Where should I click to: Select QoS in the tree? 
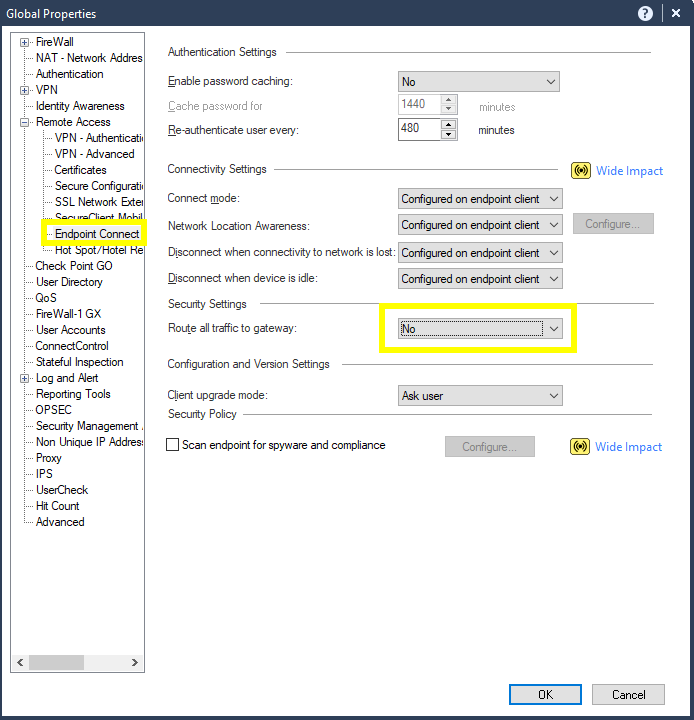(x=46, y=298)
